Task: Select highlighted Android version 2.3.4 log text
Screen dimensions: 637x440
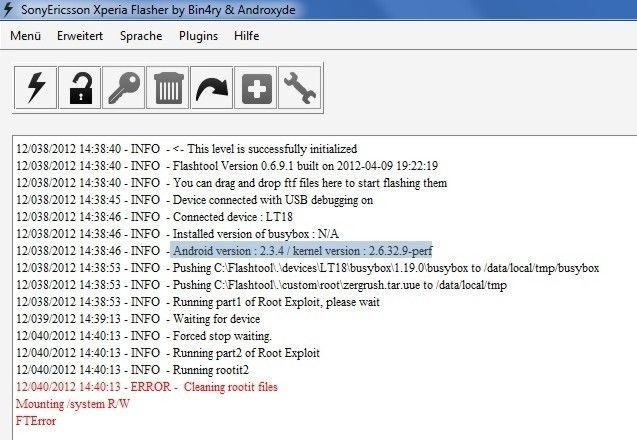Action: coord(301,251)
